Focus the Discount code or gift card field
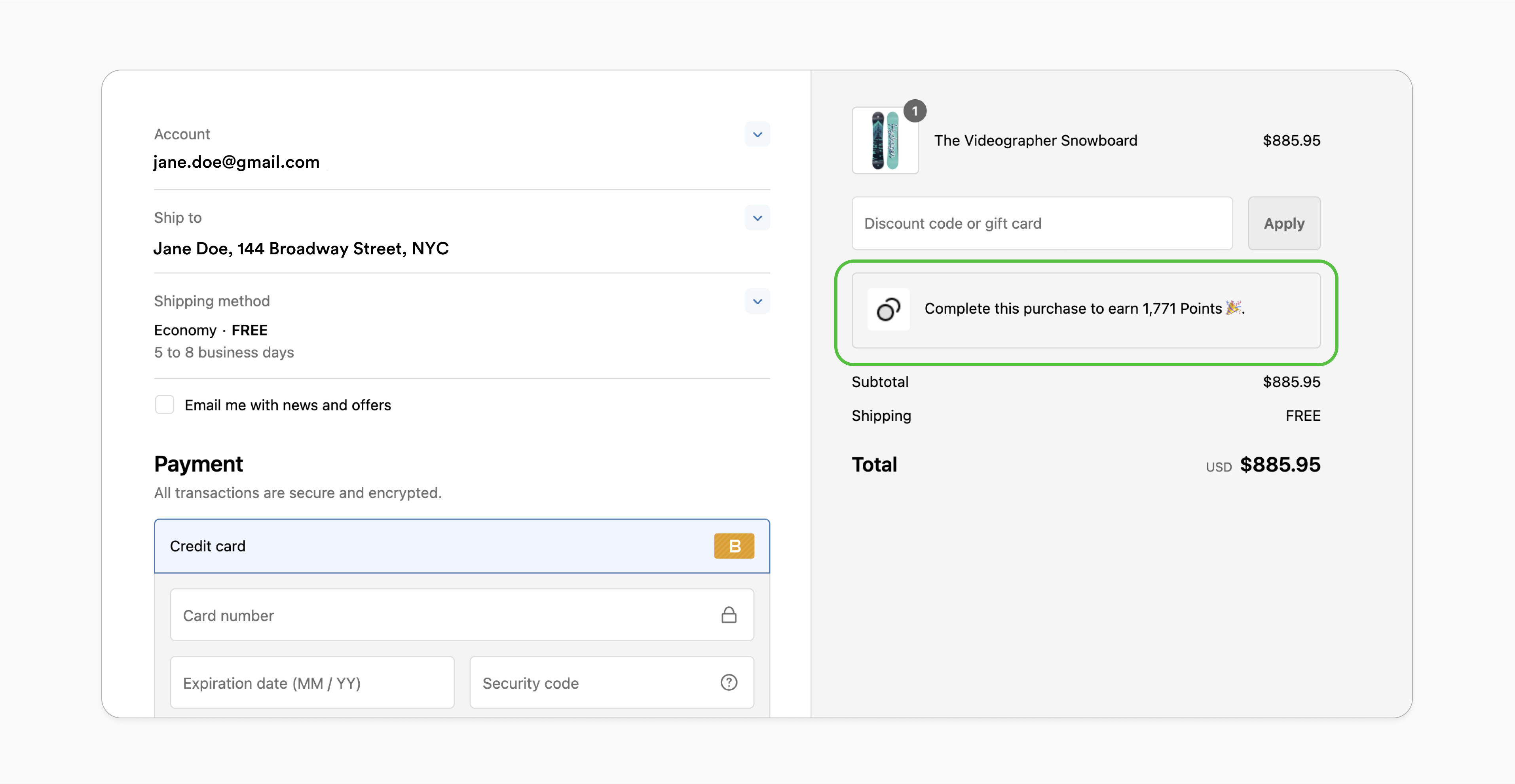Viewport: 1515px width, 784px height. point(1041,223)
